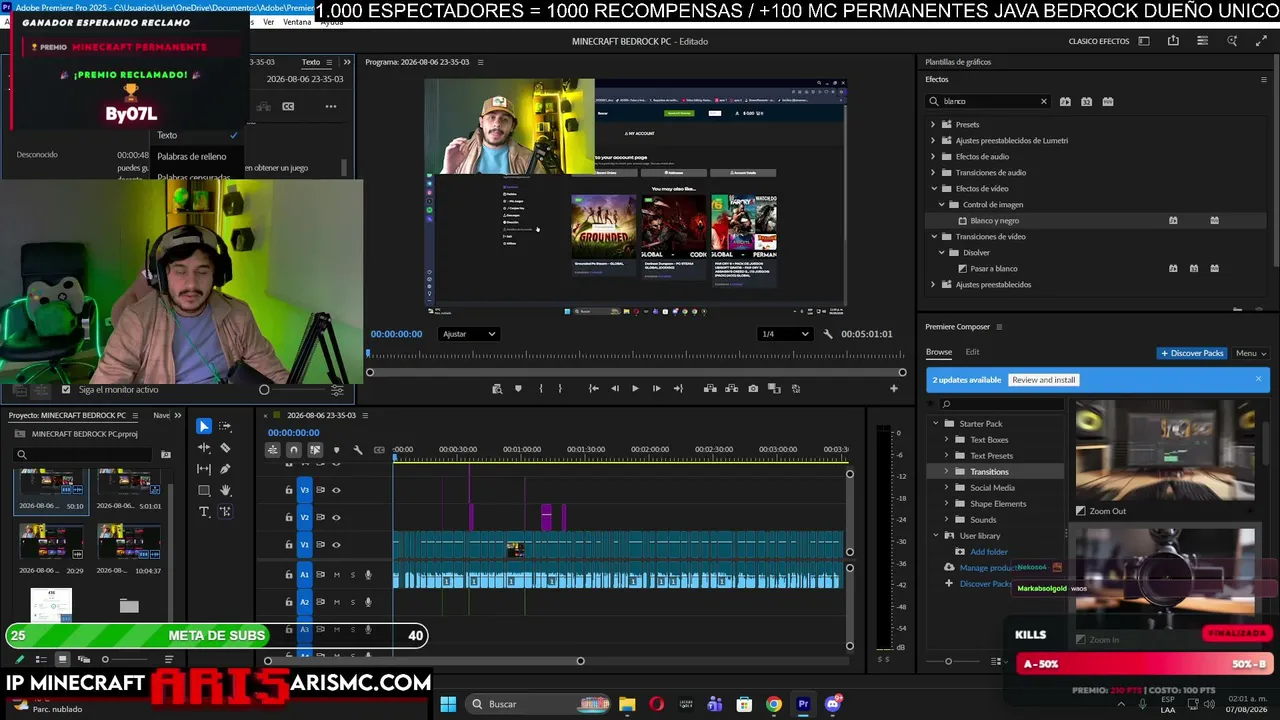
Task: Step back one frame in Program Monitor
Action: coord(615,388)
